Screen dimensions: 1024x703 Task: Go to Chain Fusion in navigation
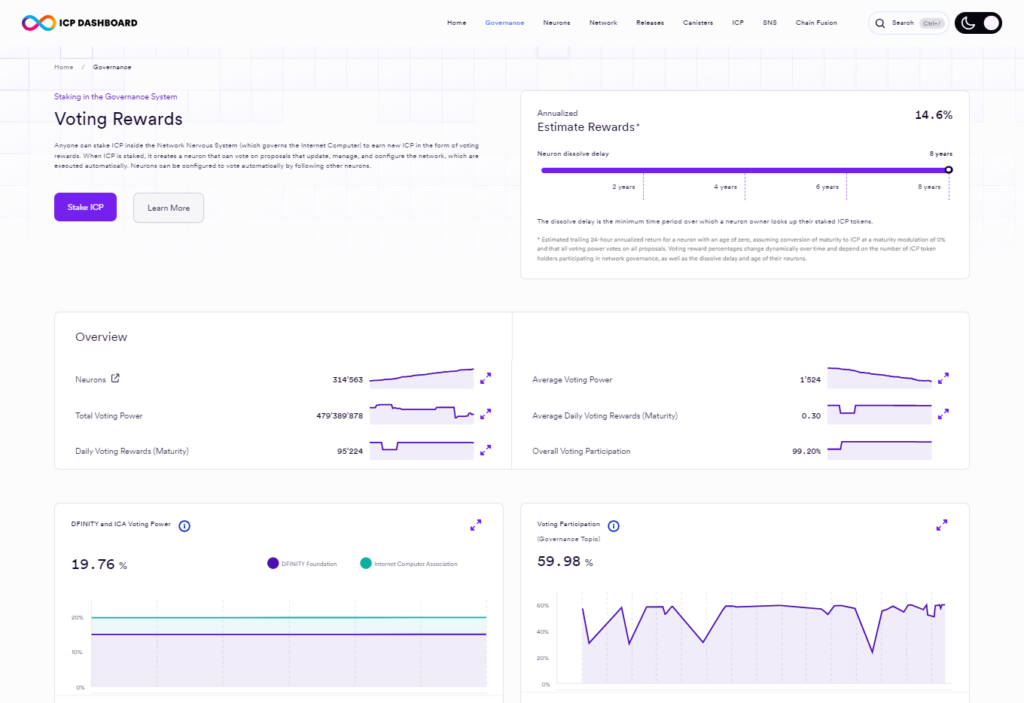click(816, 22)
